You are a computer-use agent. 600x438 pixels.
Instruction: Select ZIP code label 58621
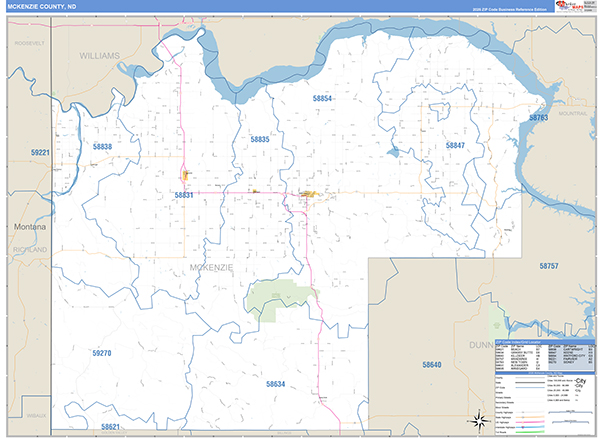(110, 427)
